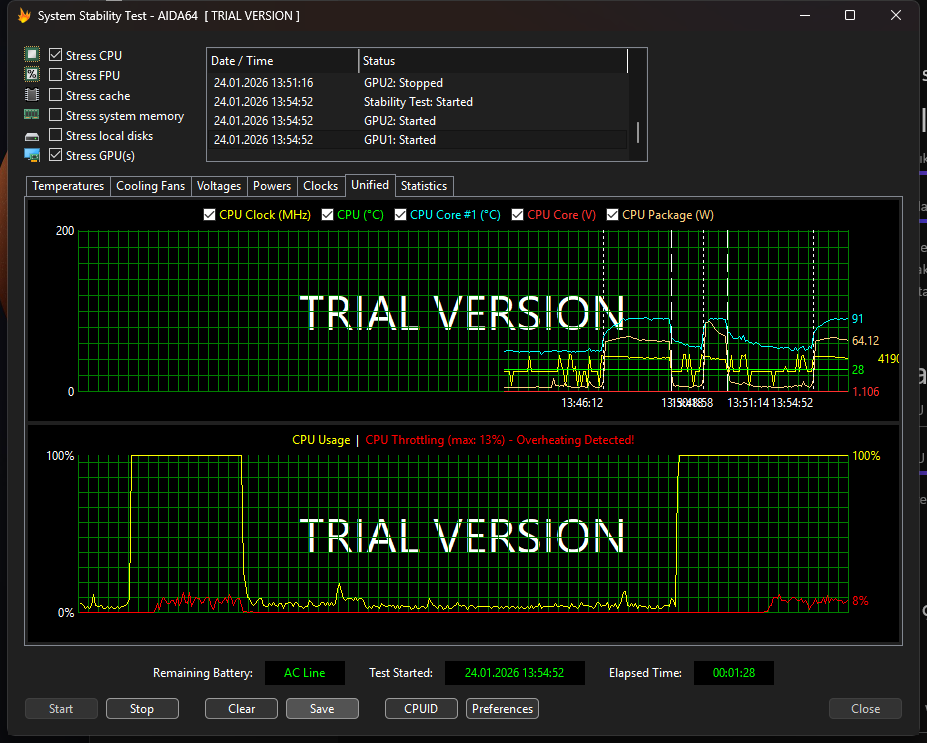Switch to the Statistics tab
The image size is (927, 743).
tap(423, 185)
